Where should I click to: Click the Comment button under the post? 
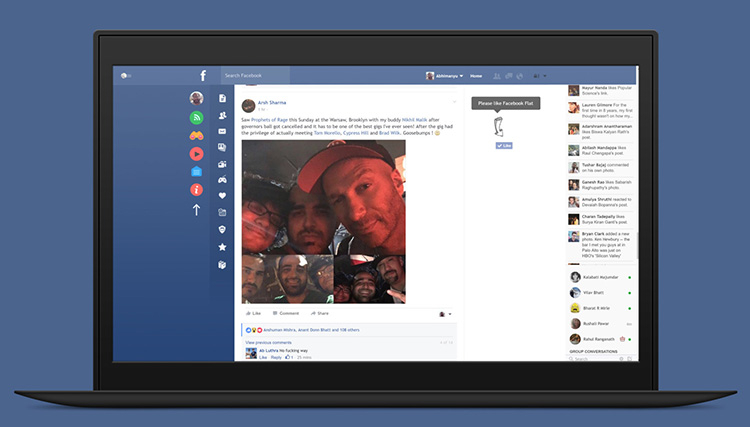[x=286, y=313]
